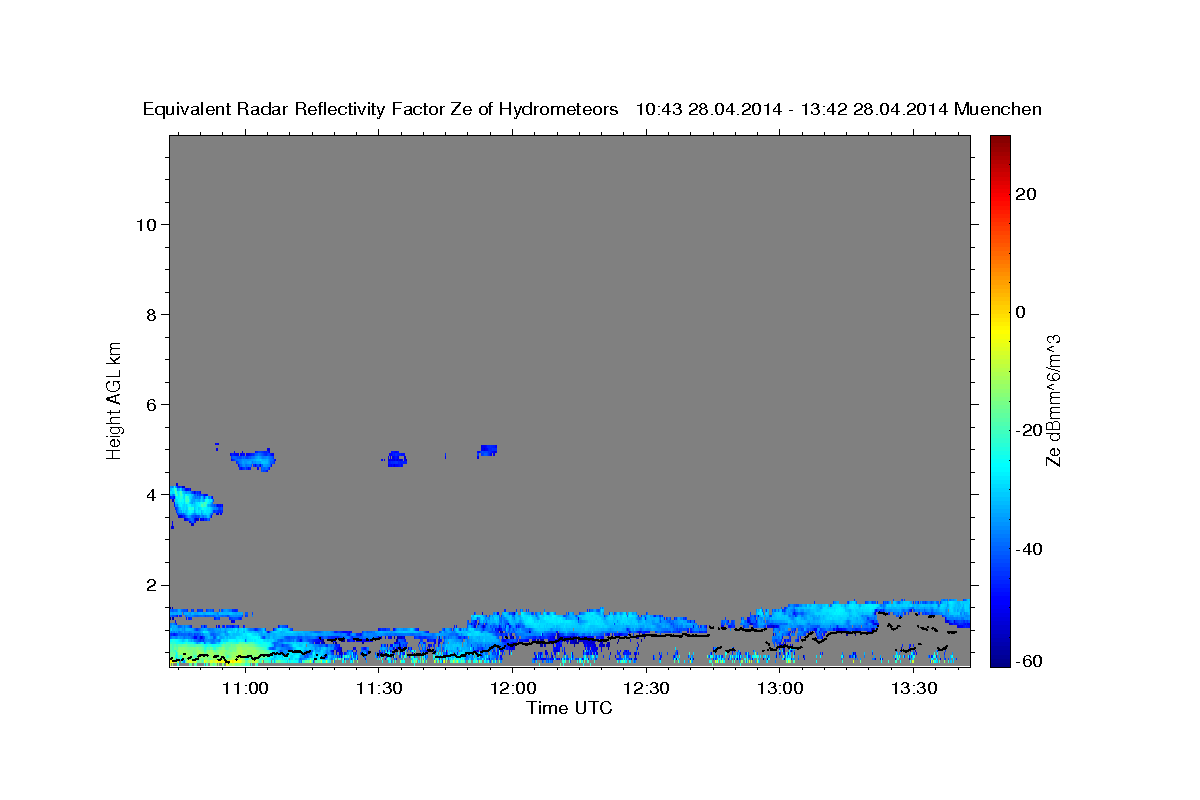Click the 'Height AGL km' axis label
The width and height of the screenshot is (1200, 800).
tap(114, 400)
